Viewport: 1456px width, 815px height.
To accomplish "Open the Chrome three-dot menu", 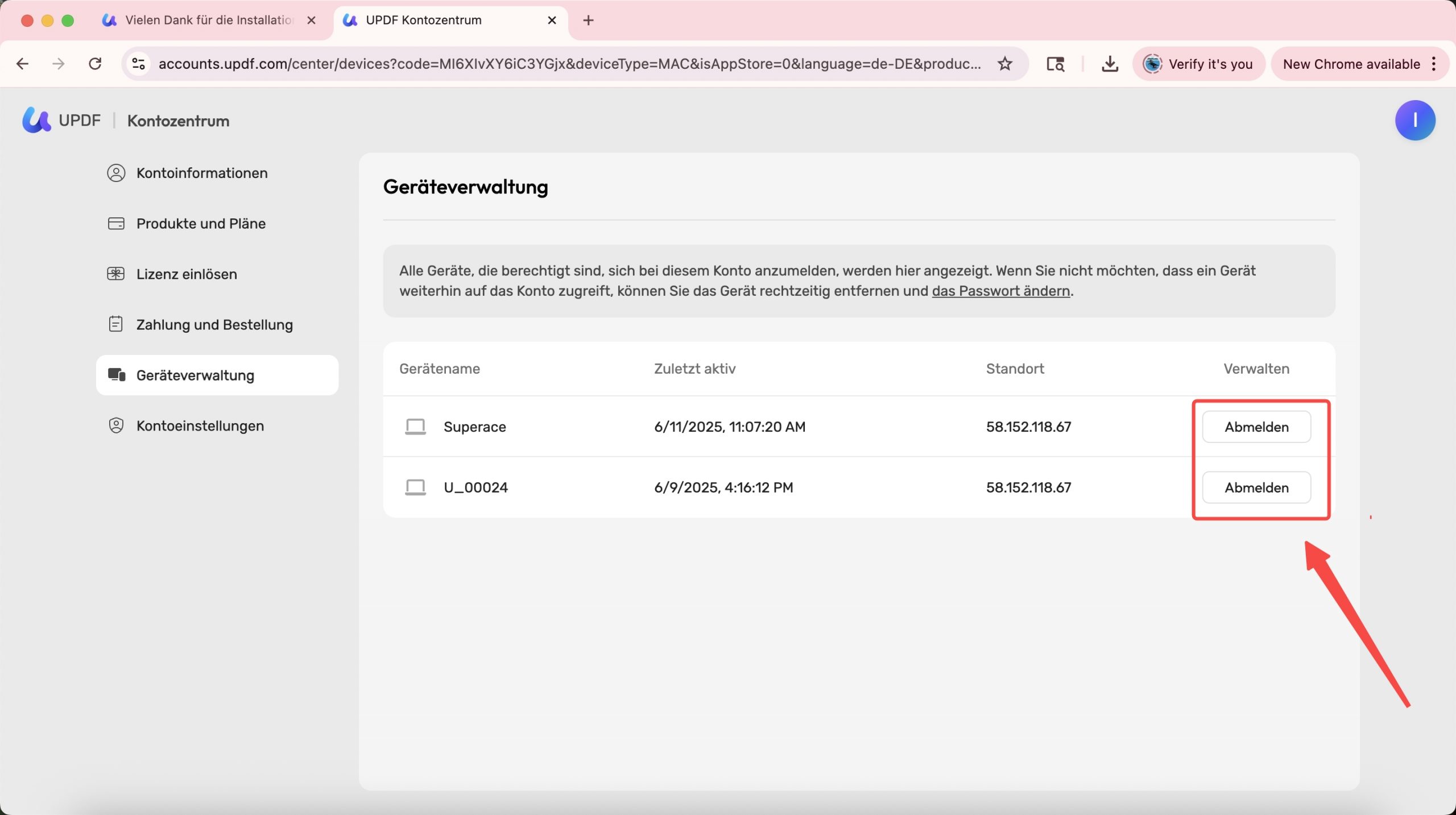I will point(1434,64).
